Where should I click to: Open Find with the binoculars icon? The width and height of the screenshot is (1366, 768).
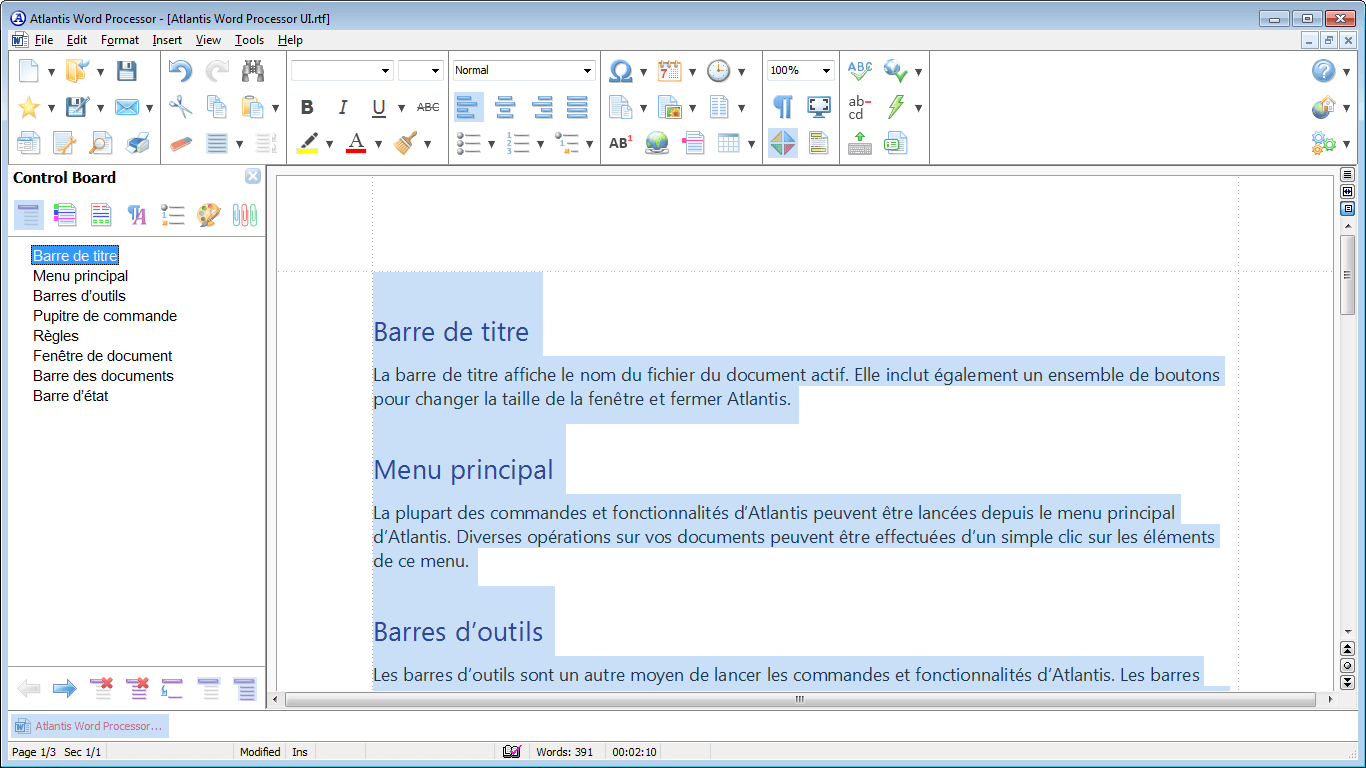point(253,71)
